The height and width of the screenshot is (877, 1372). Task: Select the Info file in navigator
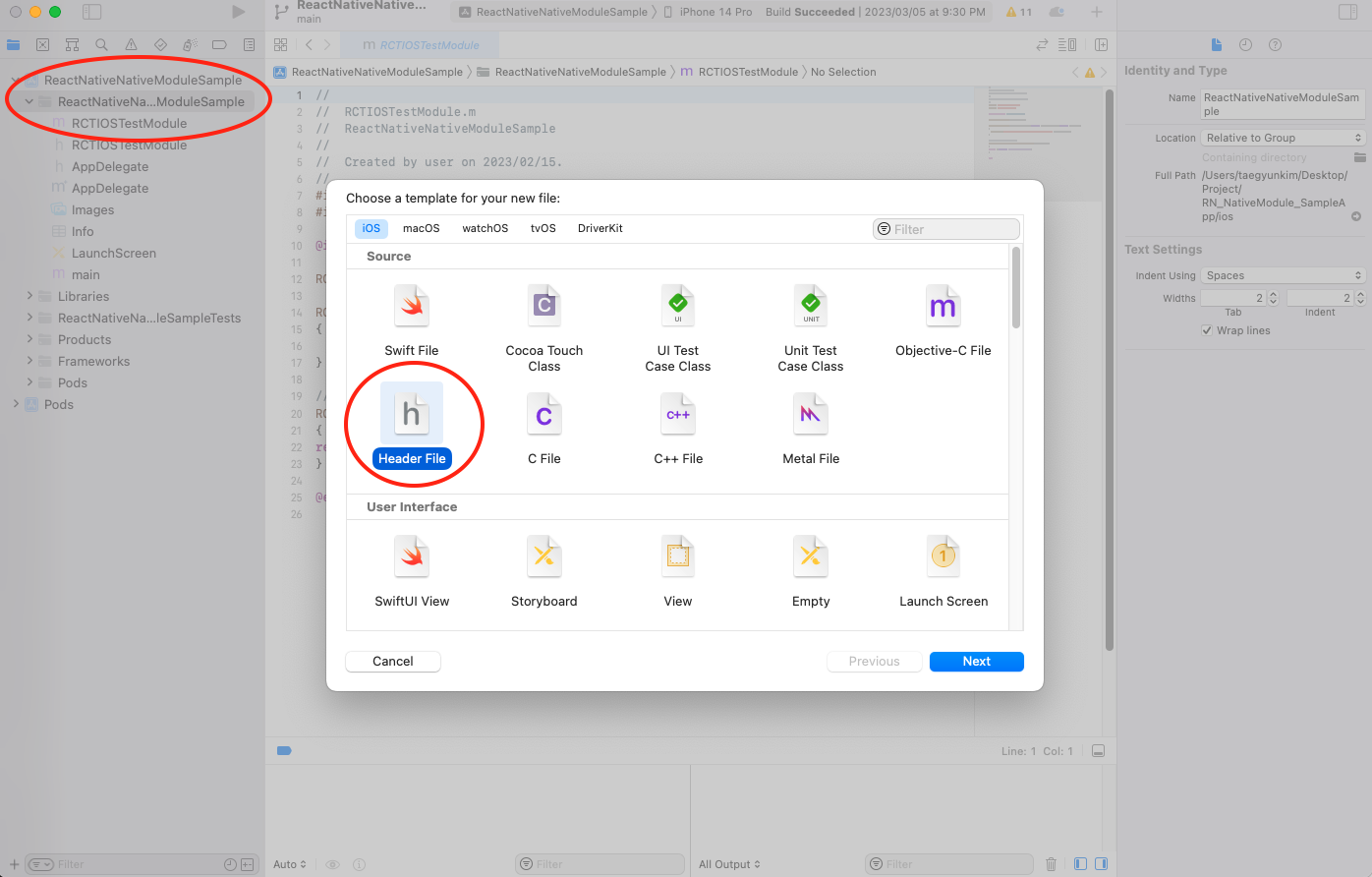click(x=83, y=231)
